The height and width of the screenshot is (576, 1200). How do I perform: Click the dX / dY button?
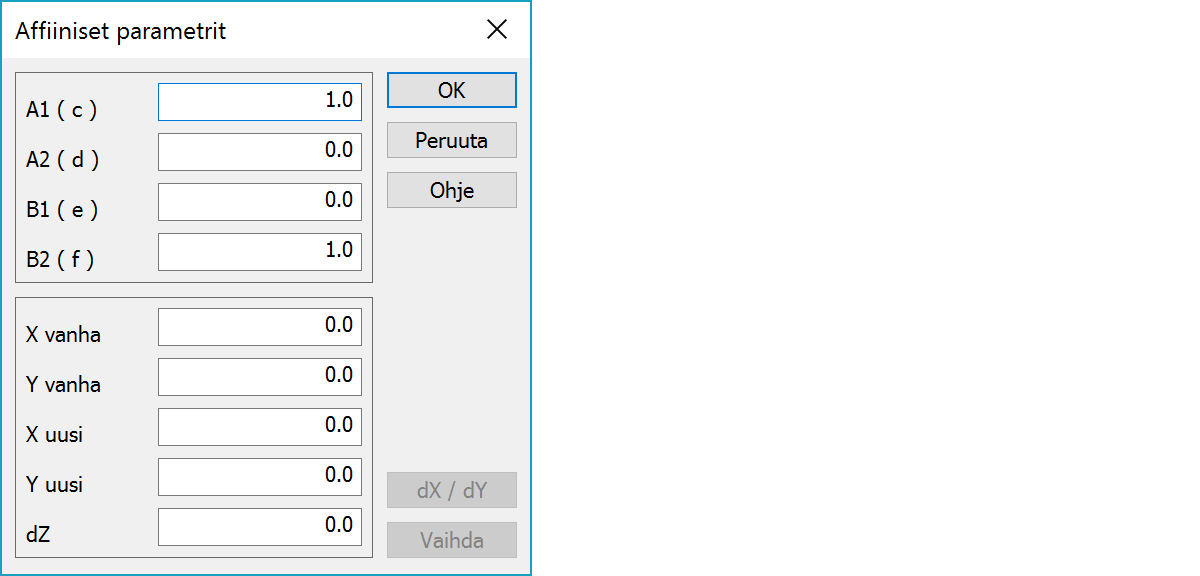click(x=451, y=490)
